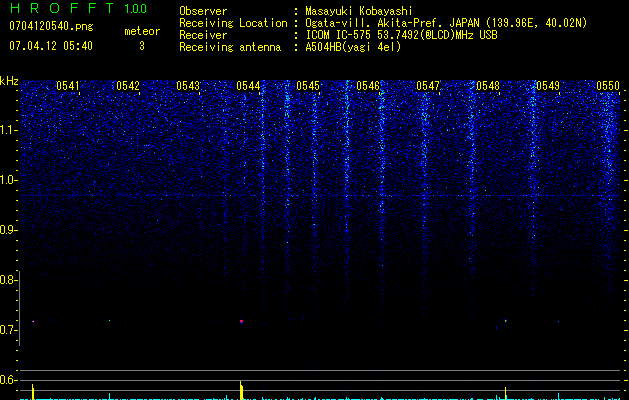This screenshot has width=629, height=400.
Task: Click the 0.6 frequency axis label
Action: 9,380
